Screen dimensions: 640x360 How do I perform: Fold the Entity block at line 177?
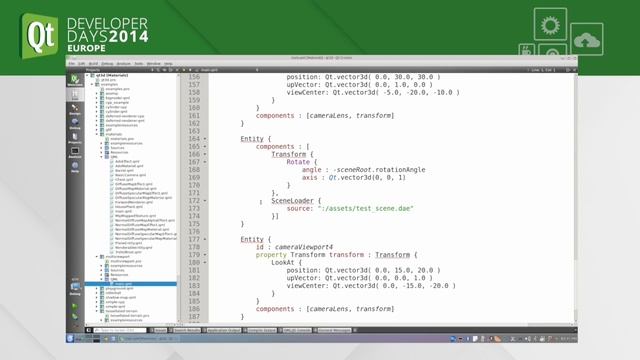click(x=205, y=240)
